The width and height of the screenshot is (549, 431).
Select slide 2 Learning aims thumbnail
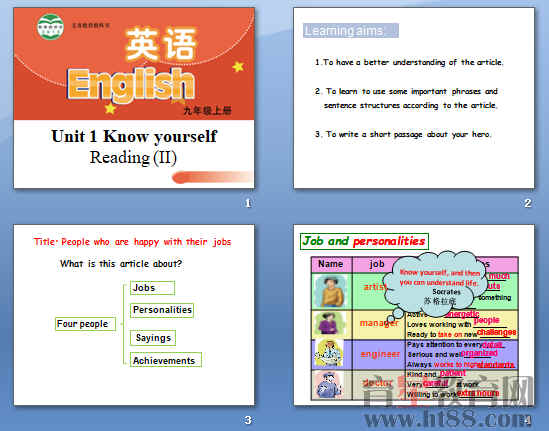point(414,98)
